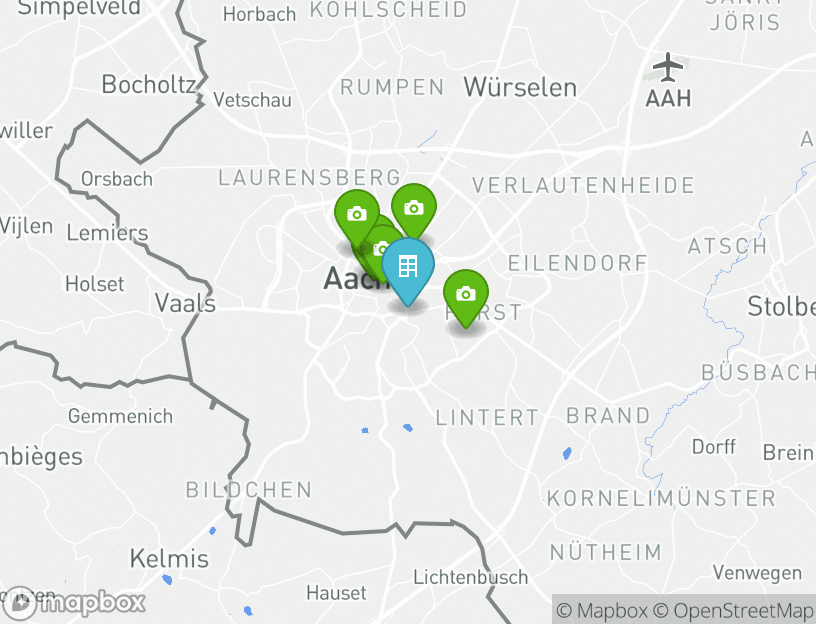The height and width of the screenshot is (624, 816).
Task: Click the AAH airport airplane icon
Action: coord(668,67)
